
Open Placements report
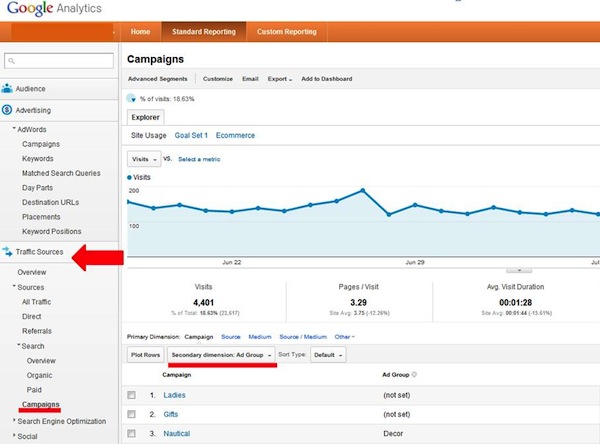[41, 217]
